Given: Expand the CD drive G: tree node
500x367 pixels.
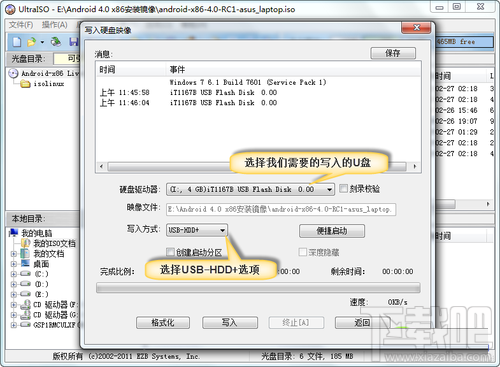Looking at the screenshot, I should (14, 315).
